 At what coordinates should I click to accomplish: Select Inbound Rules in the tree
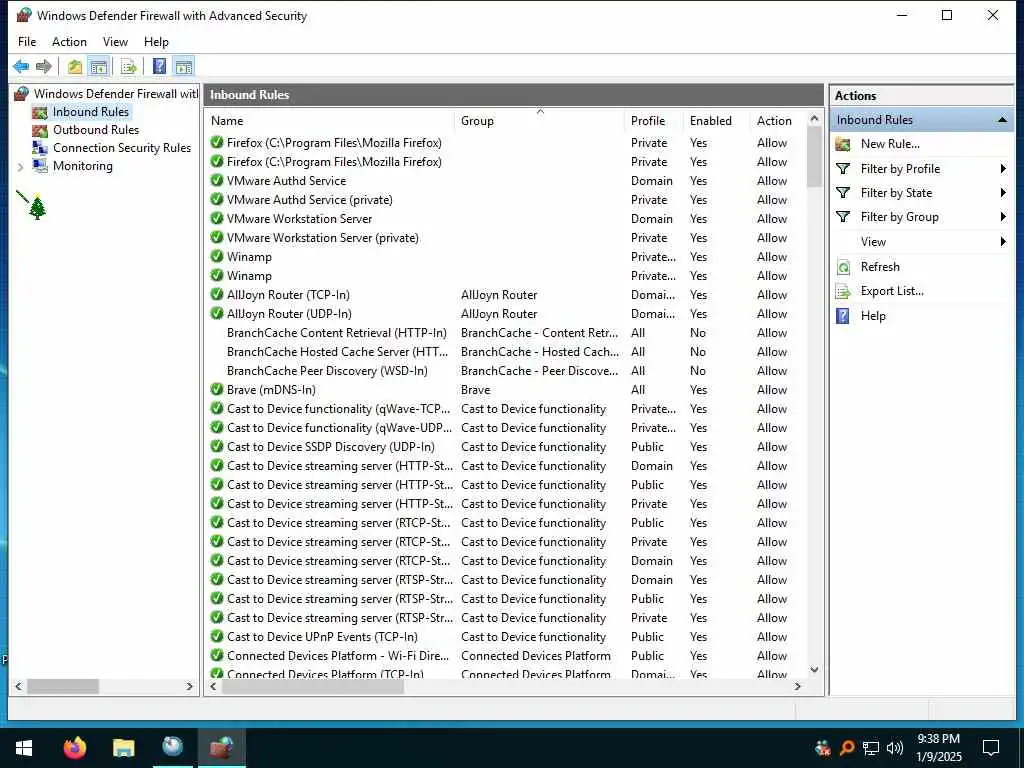coord(91,112)
